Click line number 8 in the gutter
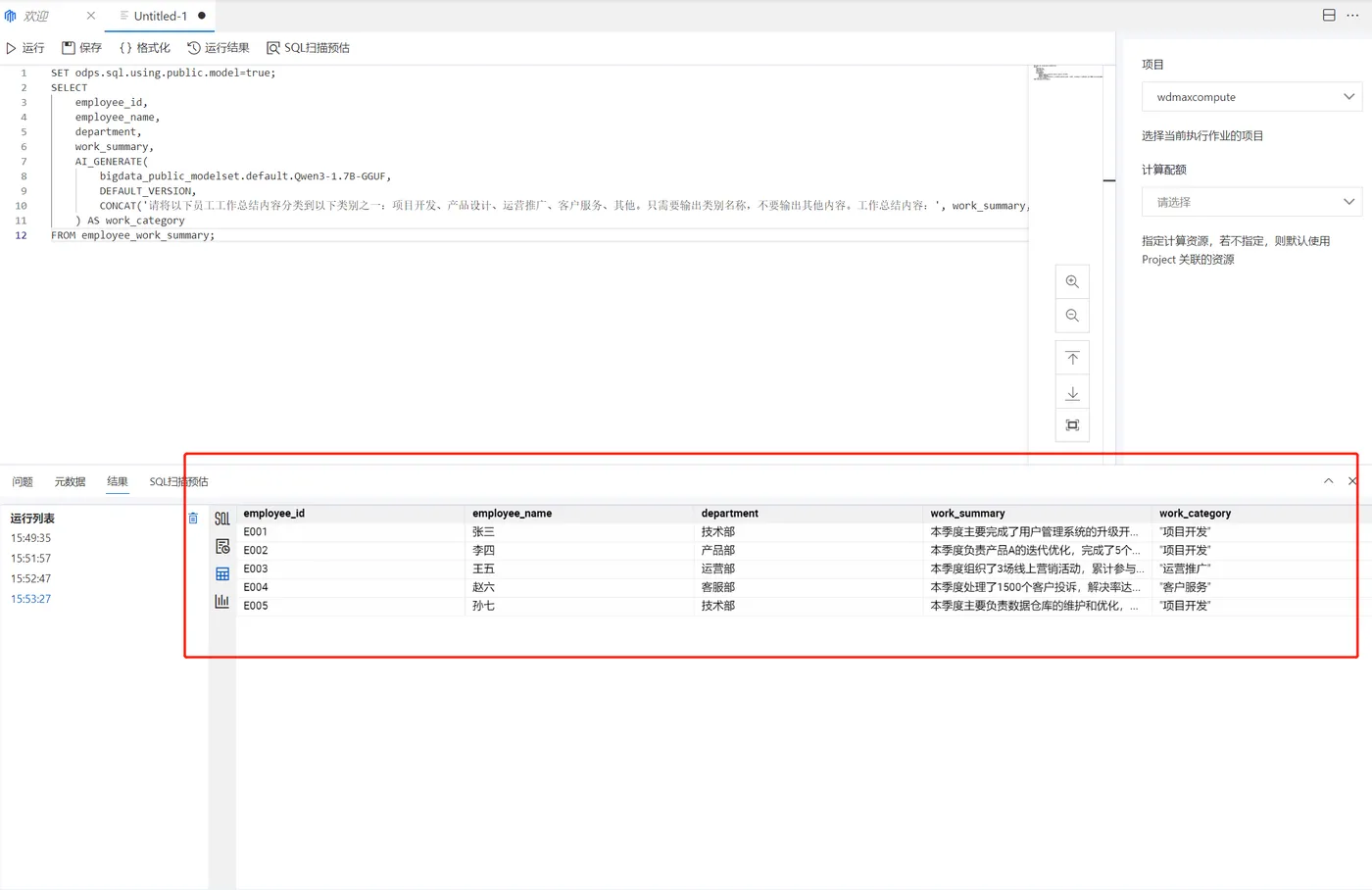 click(x=24, y=176)
